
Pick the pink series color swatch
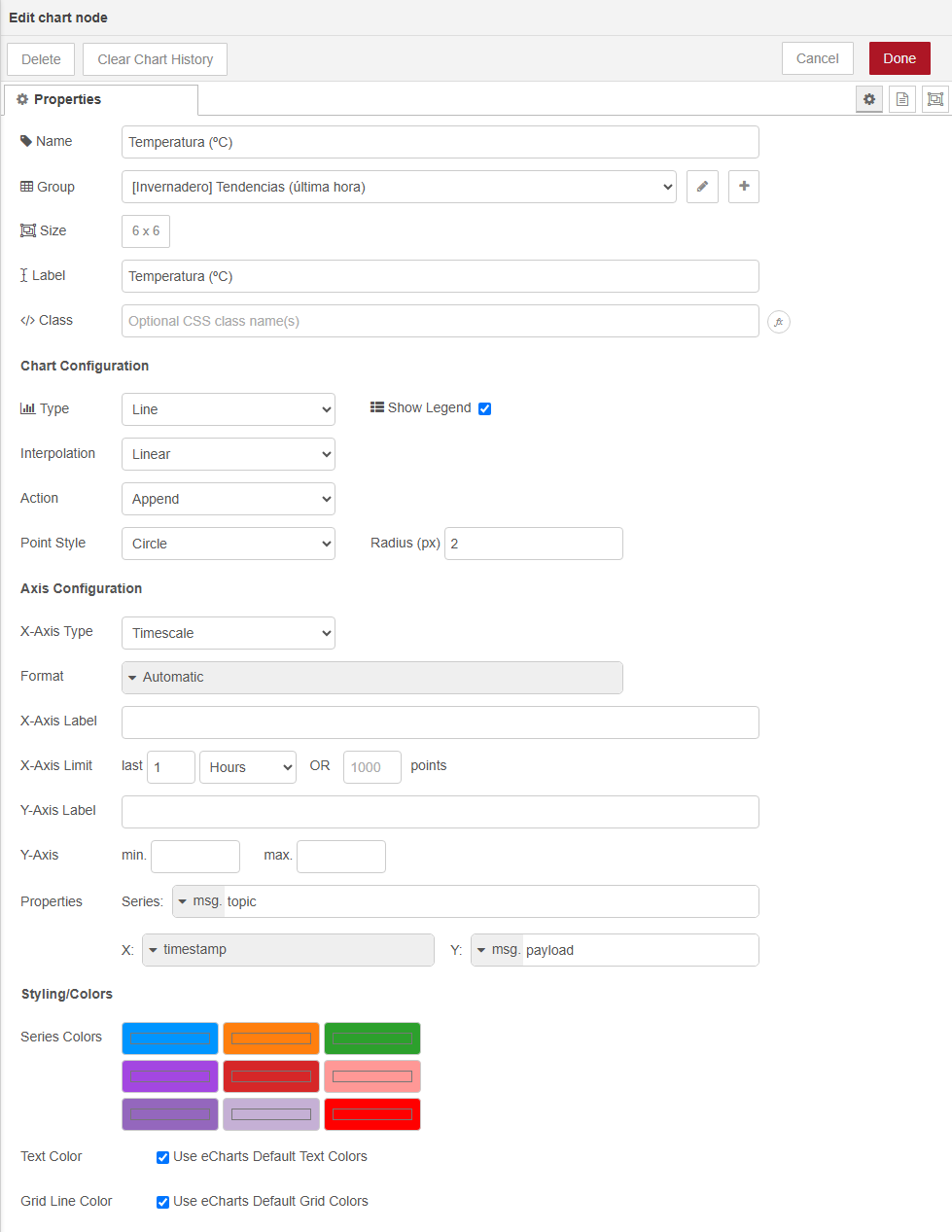372,1076
